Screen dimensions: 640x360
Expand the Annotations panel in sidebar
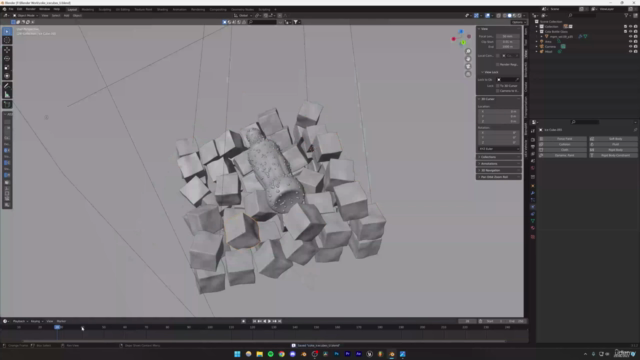pos(499,164)
